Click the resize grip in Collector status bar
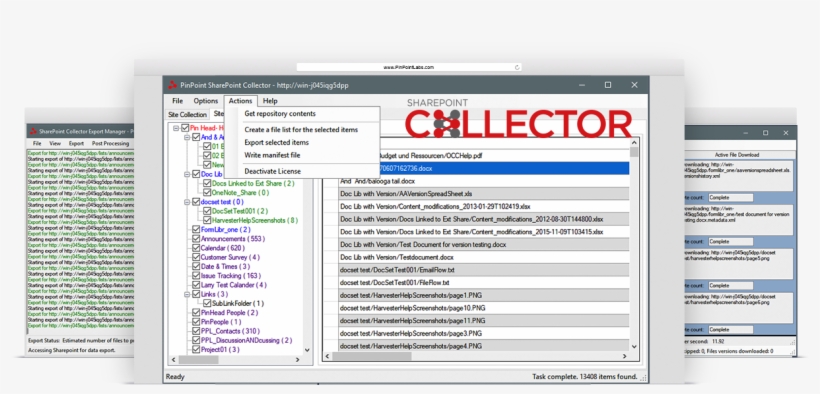Screen dimensions: 820x394 [x=644, y=377]
